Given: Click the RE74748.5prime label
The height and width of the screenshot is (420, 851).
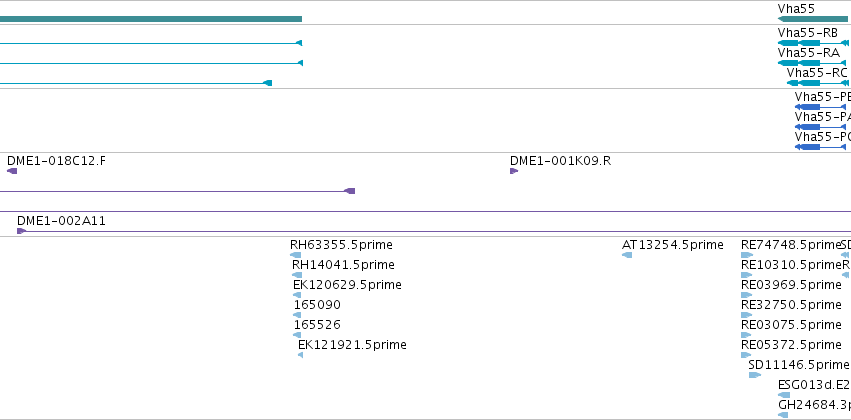Looking at the screenshot, I should pyautogui.click(x=791, y=245).
